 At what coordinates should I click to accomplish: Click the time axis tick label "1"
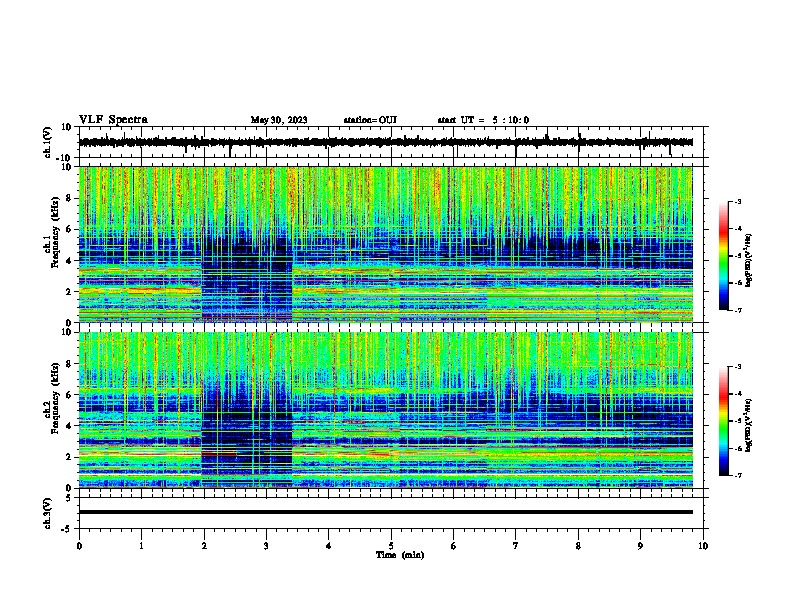point(141,546)
